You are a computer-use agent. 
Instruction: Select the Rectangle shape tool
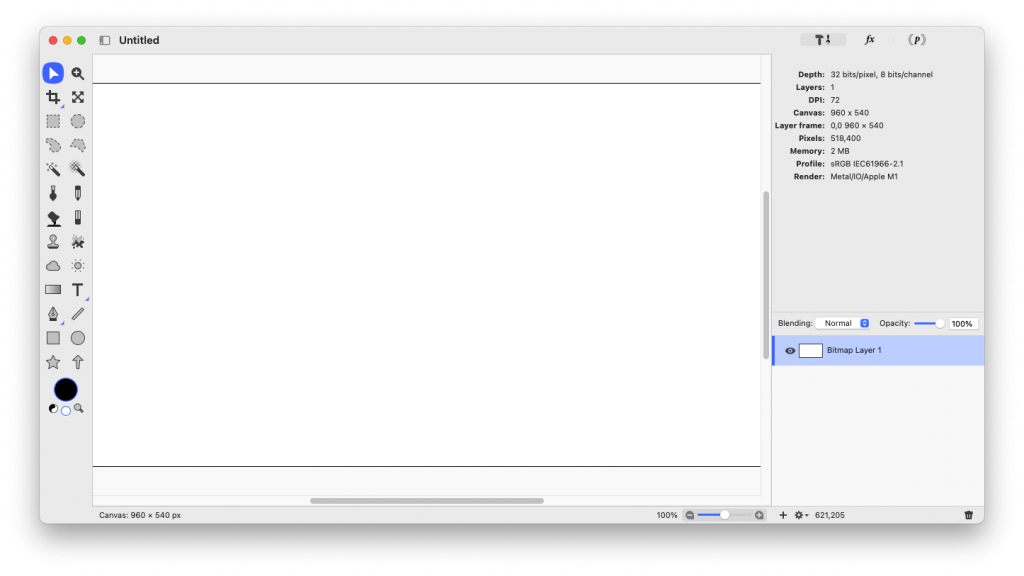(x=53, y=338)
